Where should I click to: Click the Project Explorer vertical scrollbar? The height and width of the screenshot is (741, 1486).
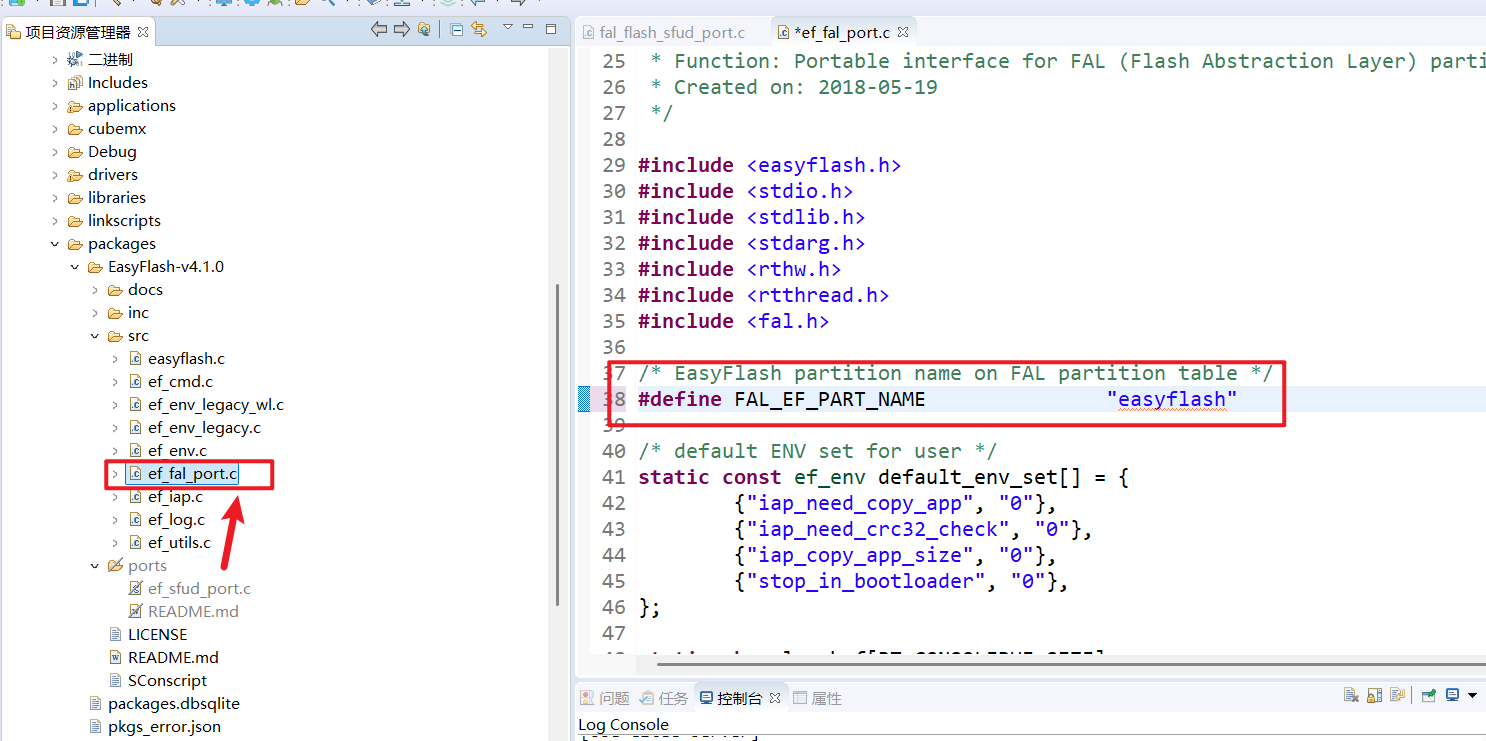557,445
